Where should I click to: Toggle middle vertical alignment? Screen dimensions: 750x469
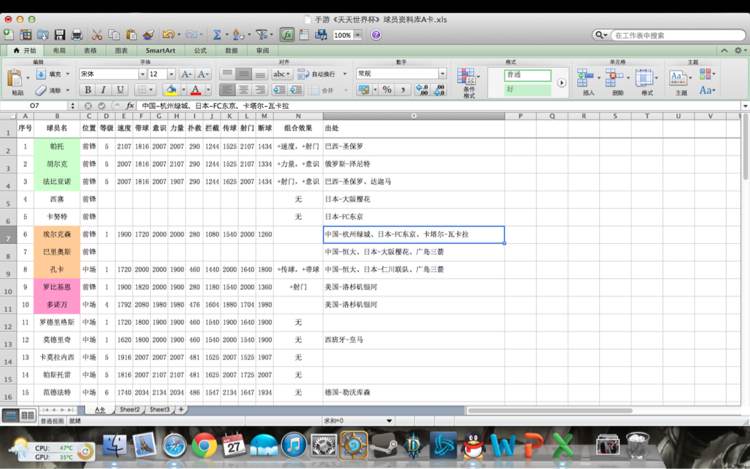(x=243, y=74)
